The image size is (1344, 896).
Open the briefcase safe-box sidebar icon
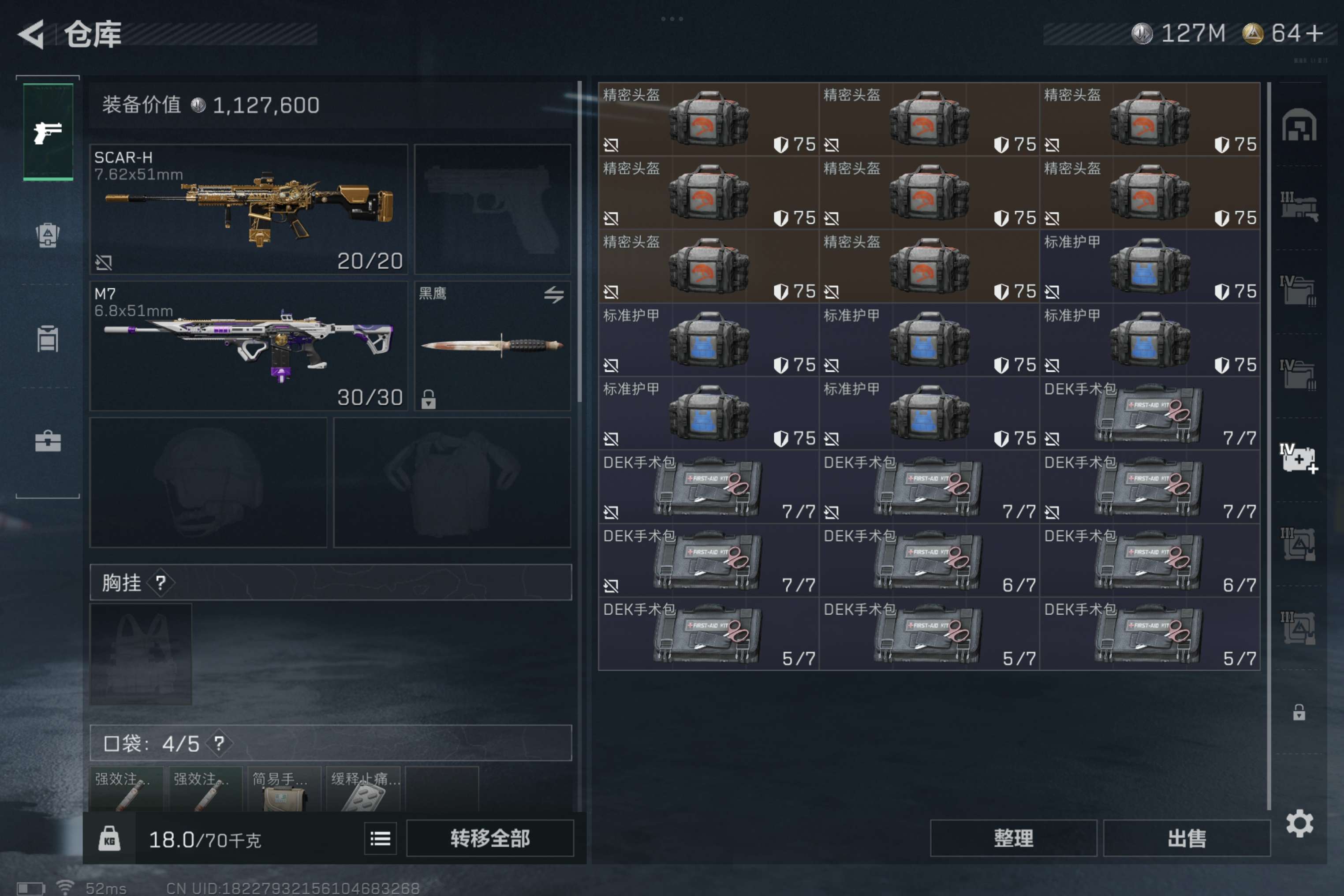[48, 441]
